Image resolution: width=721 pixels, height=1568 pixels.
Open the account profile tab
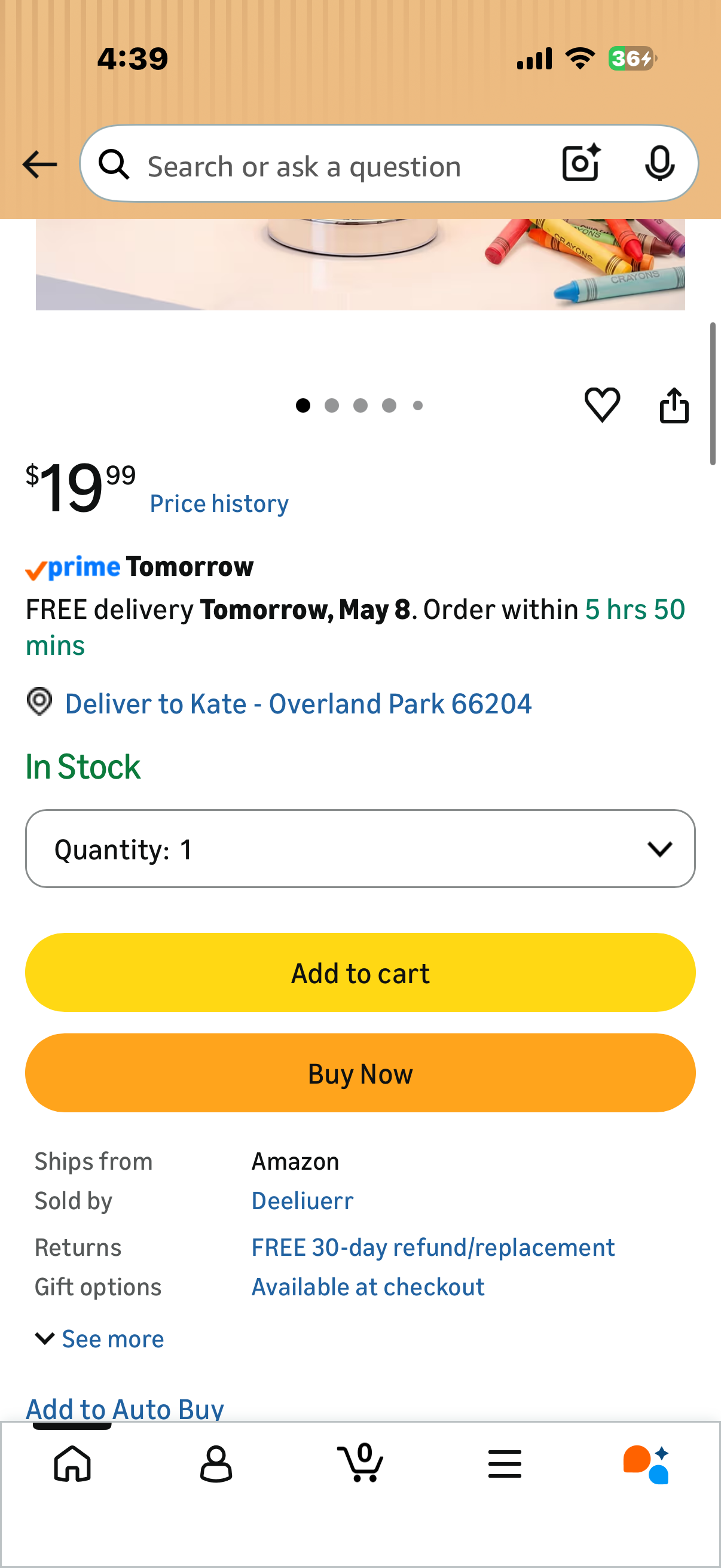216,1464
